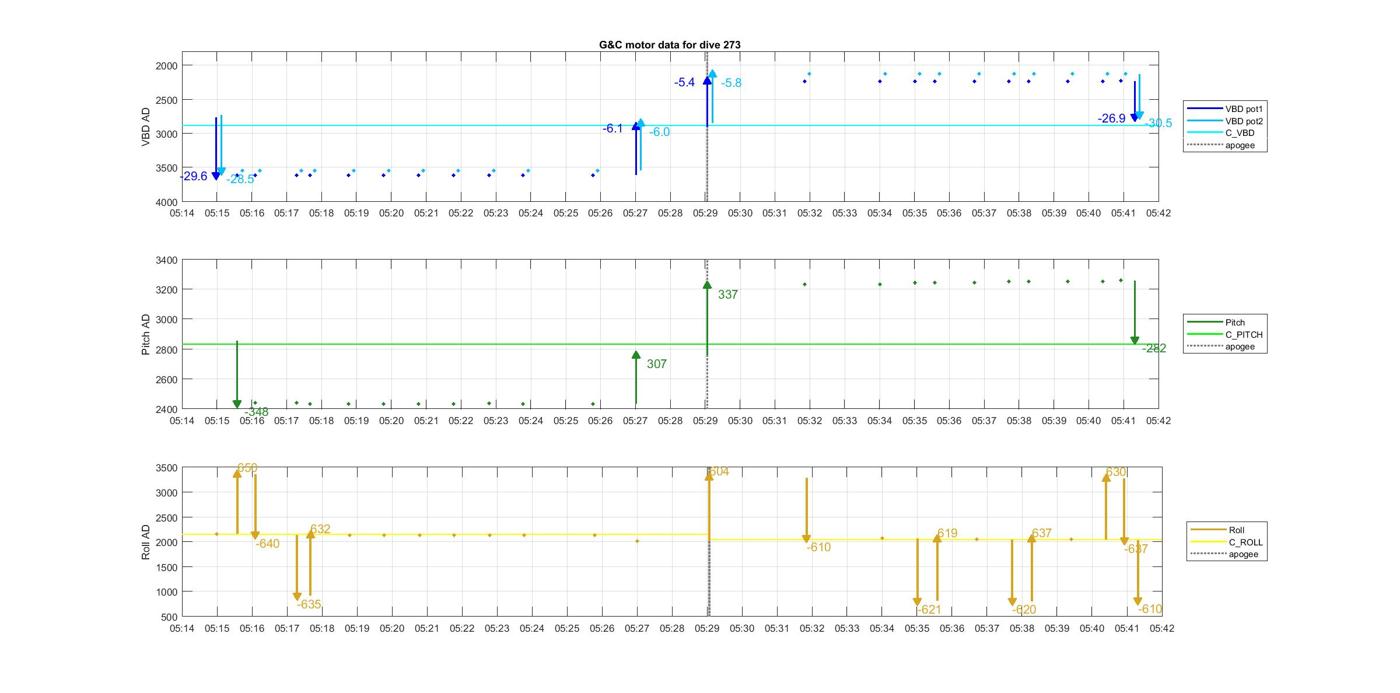Click the "-621" roll move label
This screenshot has width=1400, height=693.
click(x=929, y=610)
